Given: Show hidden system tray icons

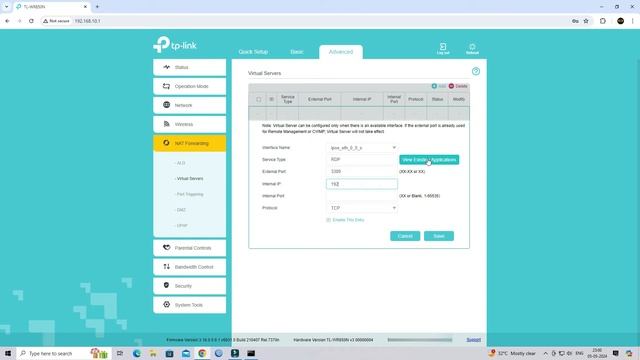Looking at the screenshot, I should (x=545, y=353).
